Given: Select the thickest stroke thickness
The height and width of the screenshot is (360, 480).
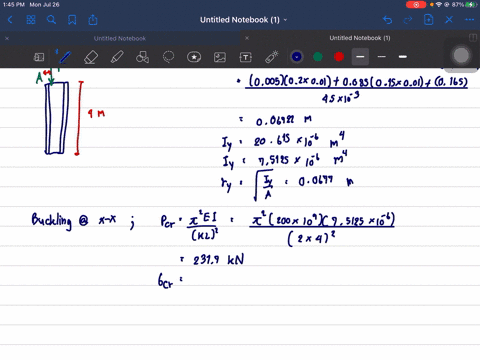Looking at the screenshot, I should click(x=403, y=57).
